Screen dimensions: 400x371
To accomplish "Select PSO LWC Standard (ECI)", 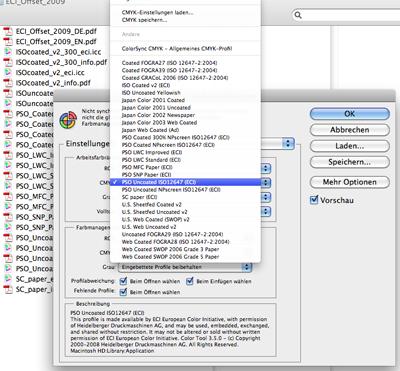I will (x=185, y=160).
